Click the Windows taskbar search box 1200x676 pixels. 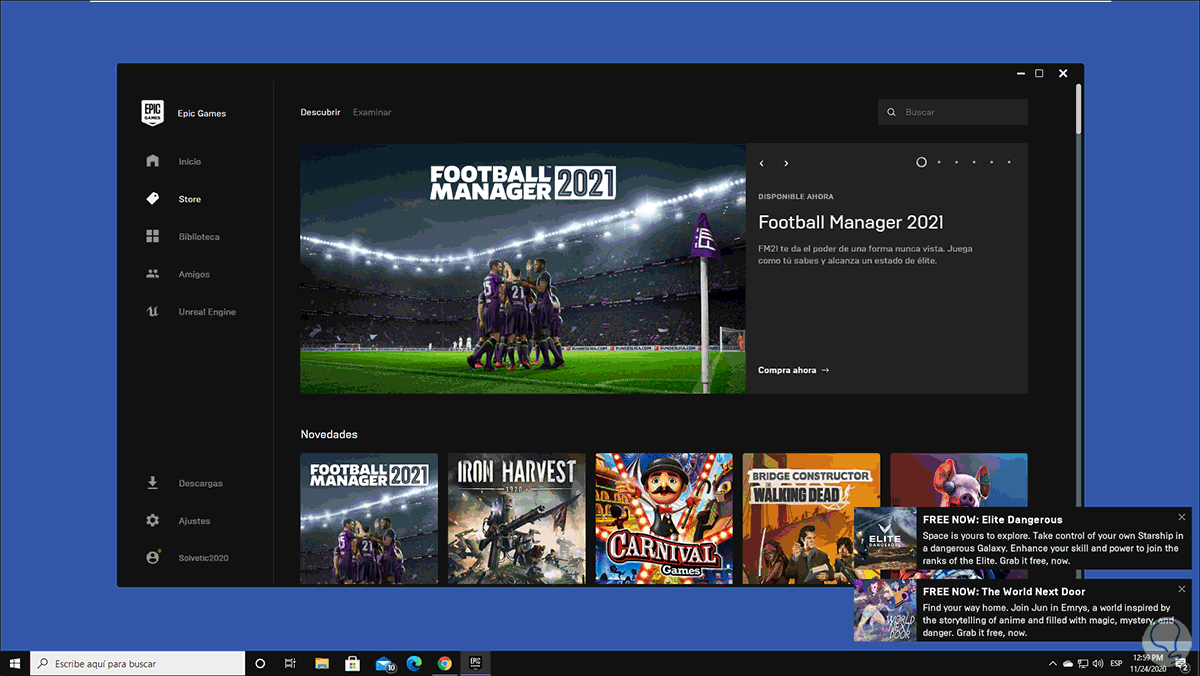coord(138,663)
